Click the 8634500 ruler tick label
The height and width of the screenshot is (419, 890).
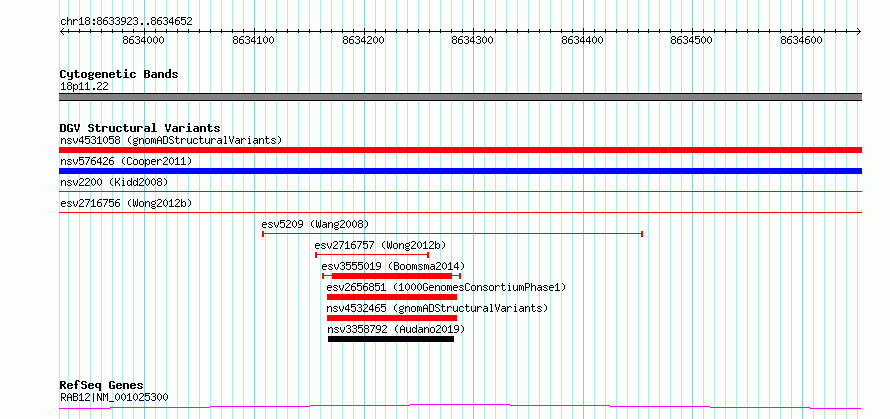(692, 40)
